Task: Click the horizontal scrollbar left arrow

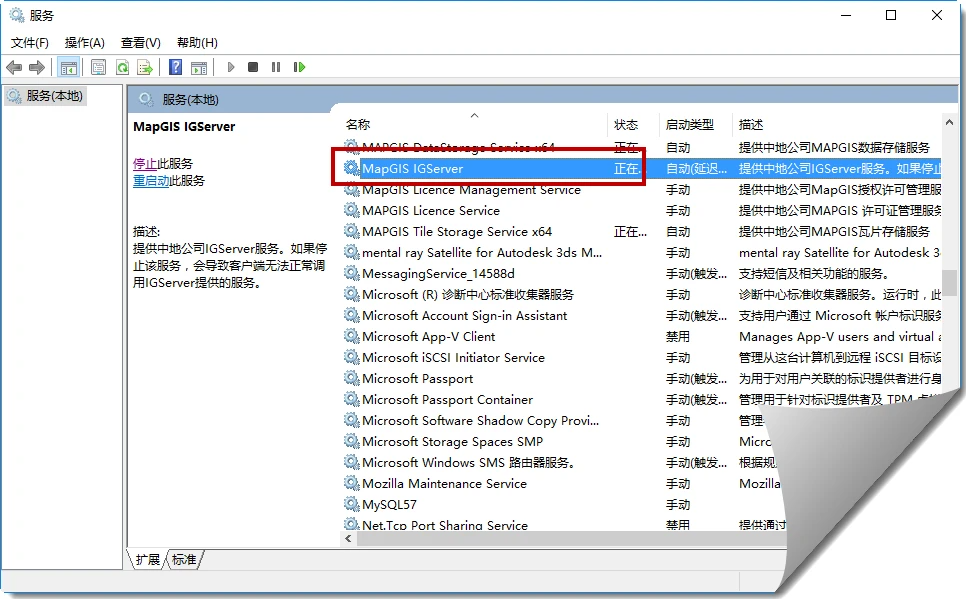Action: click(349, 539)
